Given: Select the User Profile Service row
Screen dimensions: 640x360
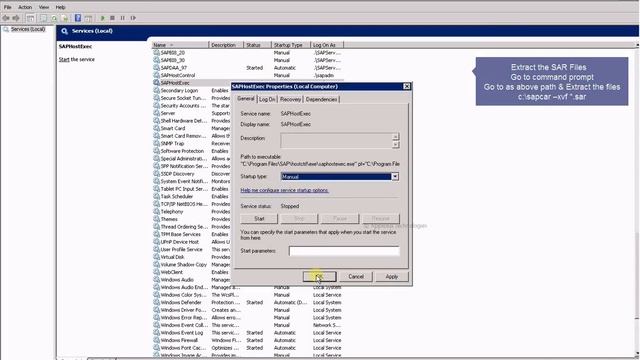Looking at the screenshot, I should [x=191, y=249].
